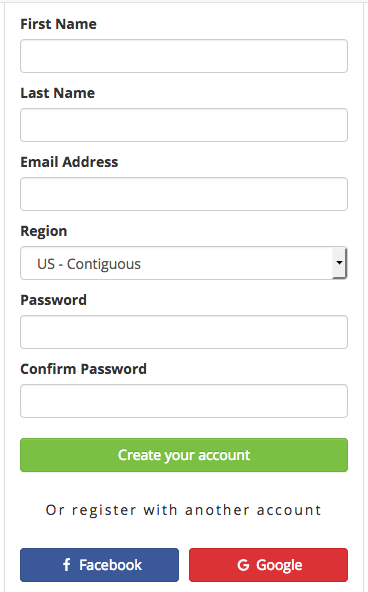Click the Confirm Password label
Viewport: 368px width, 592px height.
click(x=83, y=369)
